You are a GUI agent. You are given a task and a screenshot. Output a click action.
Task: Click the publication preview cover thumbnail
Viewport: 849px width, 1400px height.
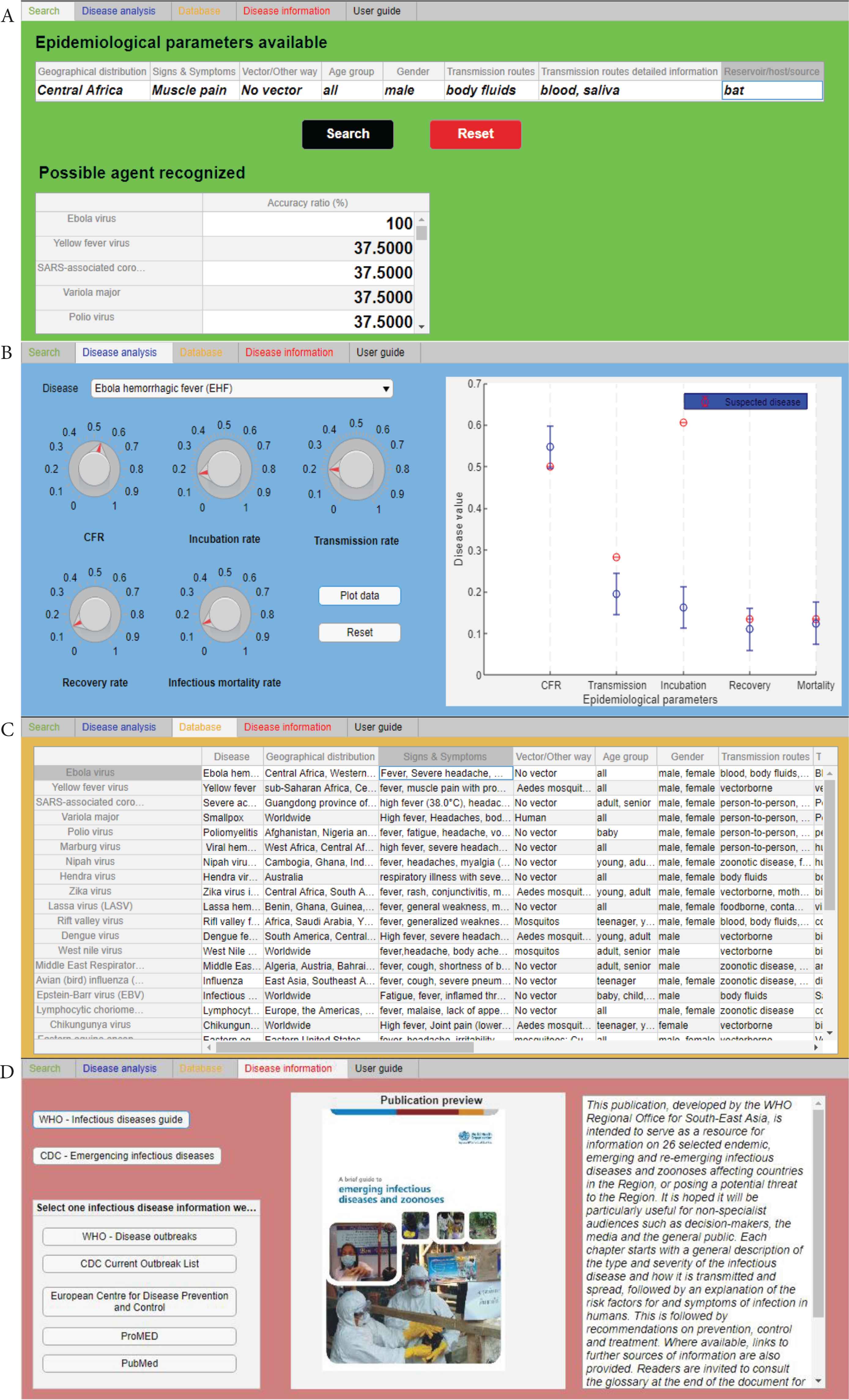coord(413,1239)
